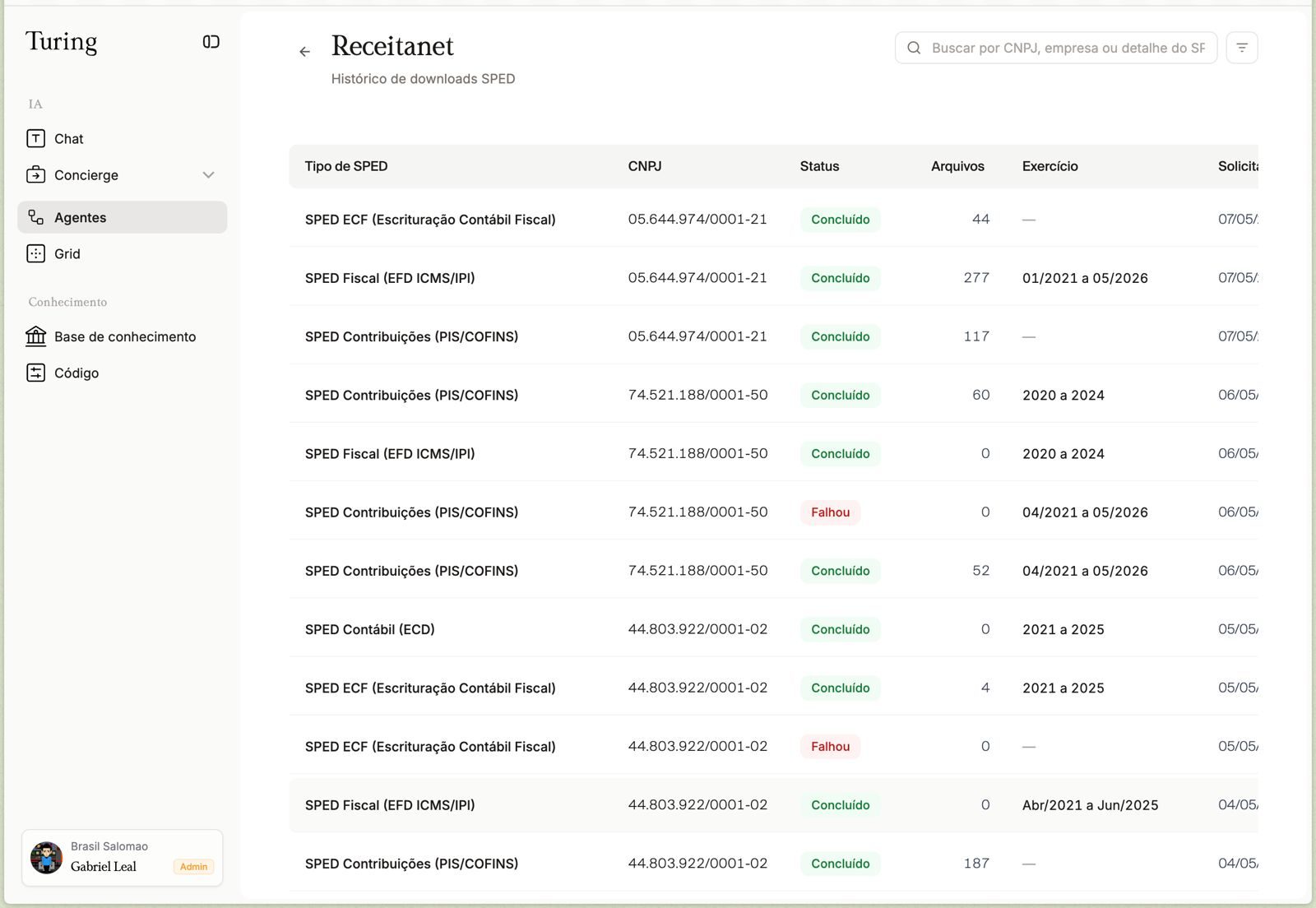Click the SPED Fiscal row with Abr/2021 exercise
1316x908 pixels.
(773, 804)
